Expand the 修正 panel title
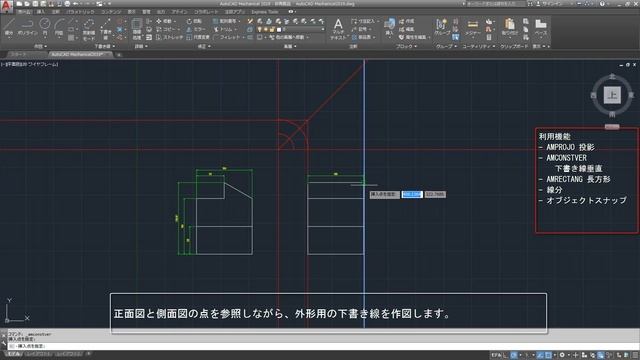 click(x=204, y=47)
